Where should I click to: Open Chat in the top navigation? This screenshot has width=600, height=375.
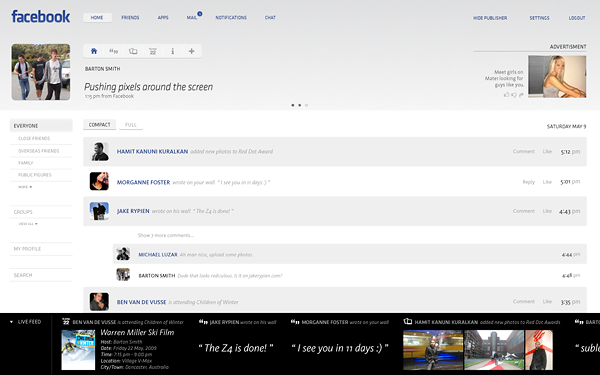coord(270,18)
